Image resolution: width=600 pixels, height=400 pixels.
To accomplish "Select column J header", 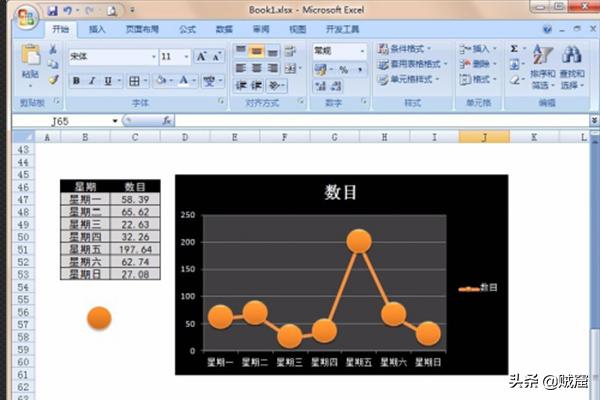I will click(484, 137).
